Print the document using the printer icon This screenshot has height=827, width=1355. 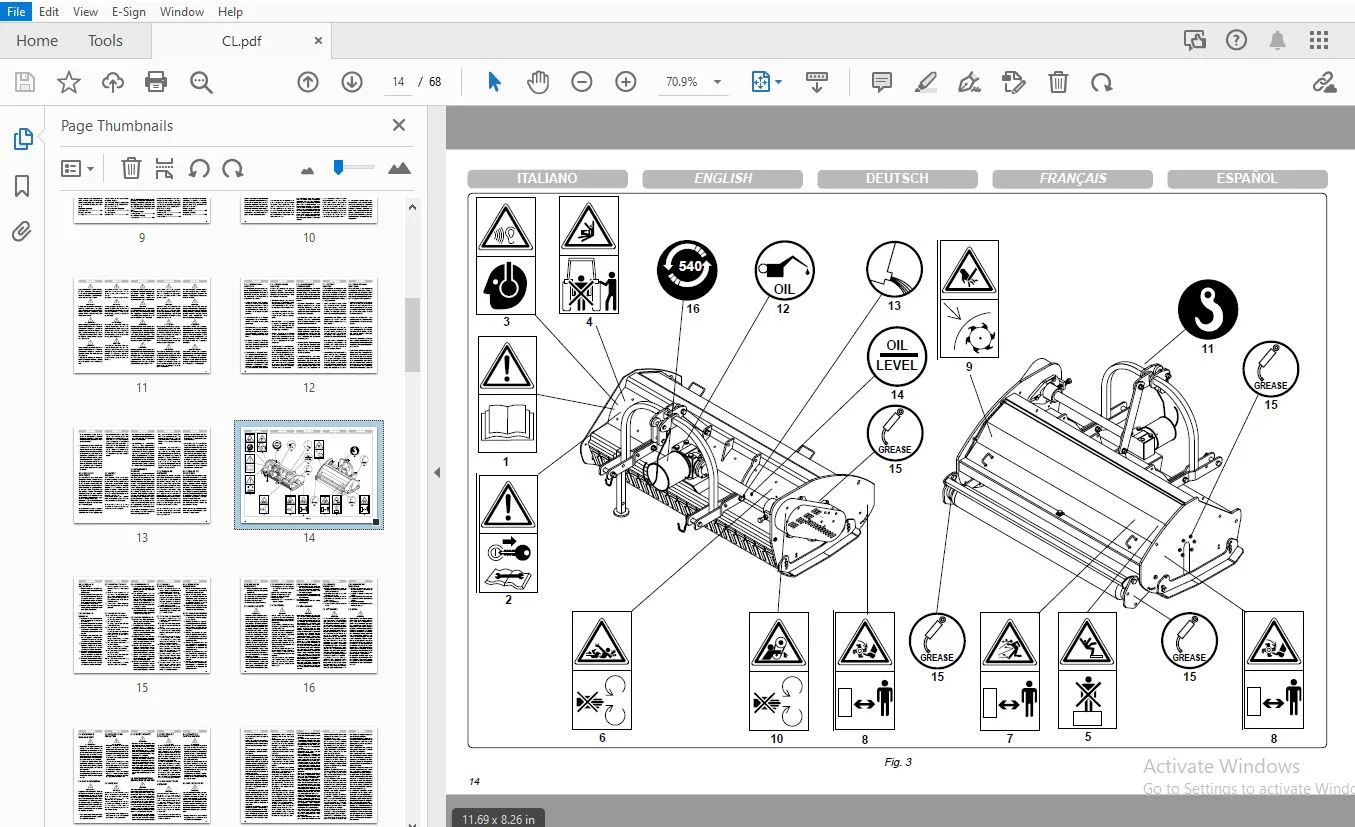tap(156, 82)
